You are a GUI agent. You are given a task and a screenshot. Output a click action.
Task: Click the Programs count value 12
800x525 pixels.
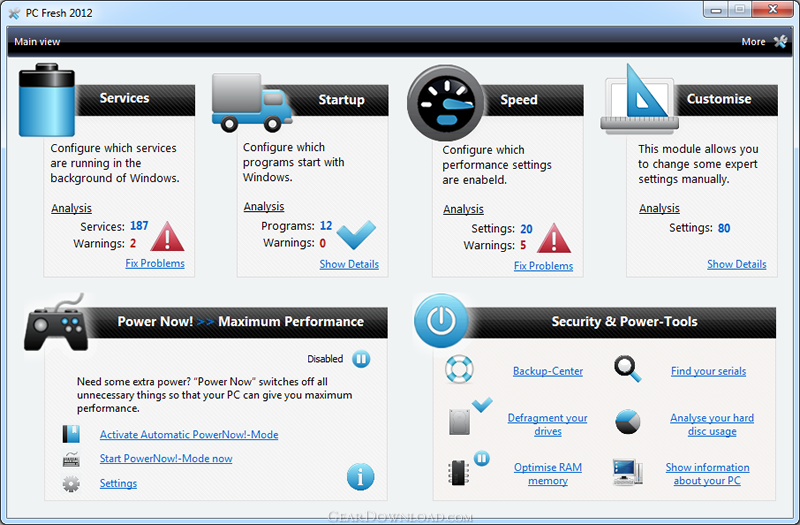[x=326, y=226]
